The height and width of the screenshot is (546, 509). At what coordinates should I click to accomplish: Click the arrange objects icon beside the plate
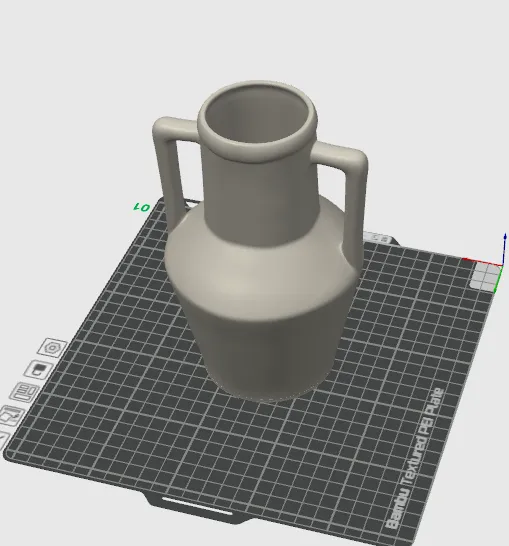pyautogui.click(x=24, y=392)
